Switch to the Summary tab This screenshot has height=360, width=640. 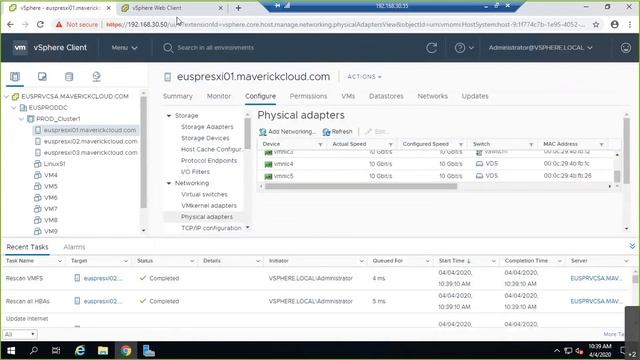(x=178, y=96)
